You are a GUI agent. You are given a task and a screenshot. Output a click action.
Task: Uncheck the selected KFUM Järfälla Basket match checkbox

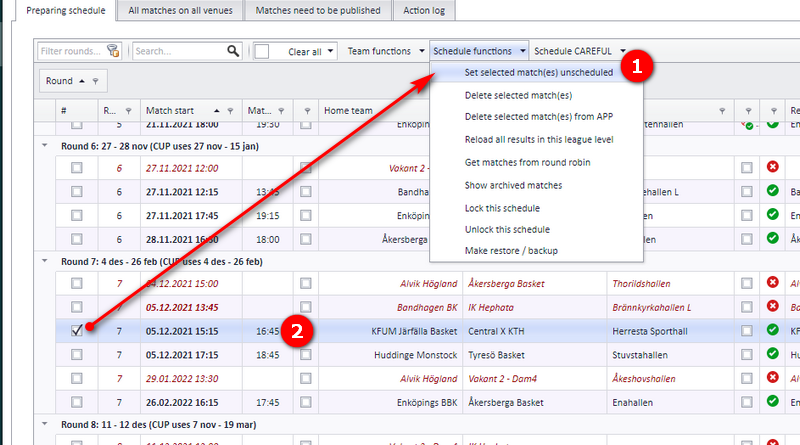[77, 331]
